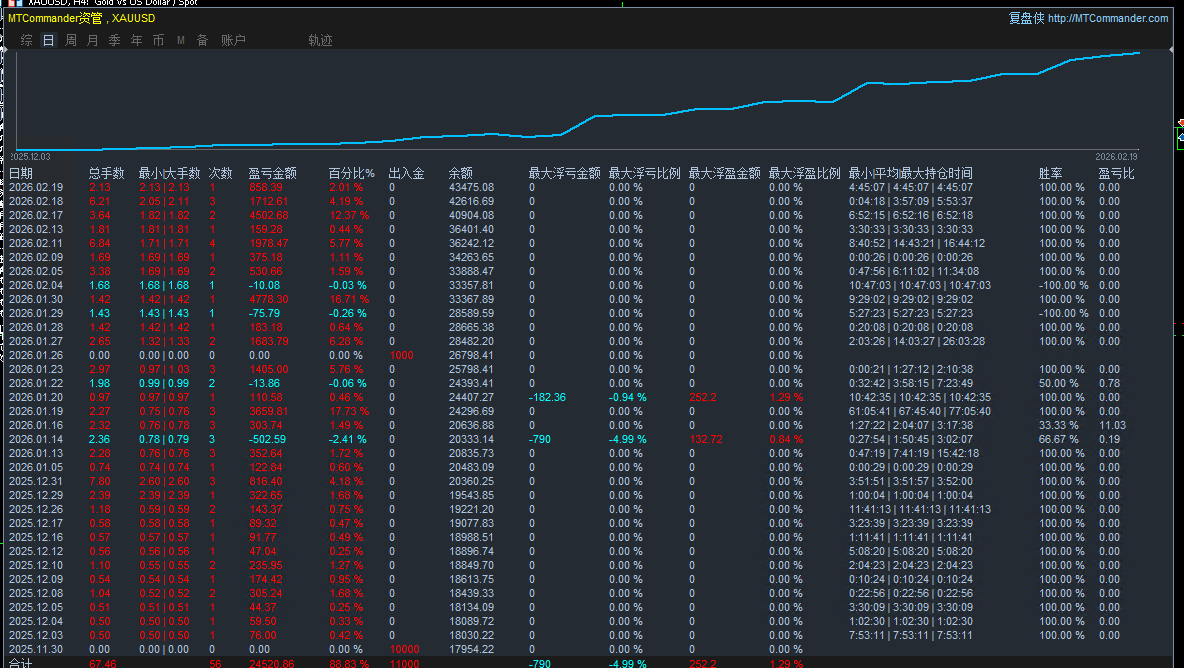This screenshot has height=668, width=1184.
Task: Switch to the 账户 account tab
Action: tap(233, 40)
